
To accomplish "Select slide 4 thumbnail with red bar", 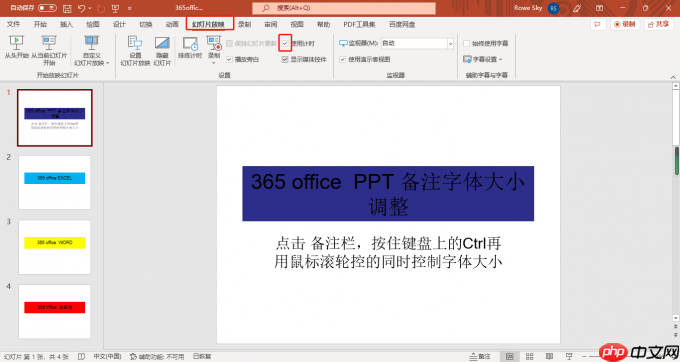I will [55, 312].
